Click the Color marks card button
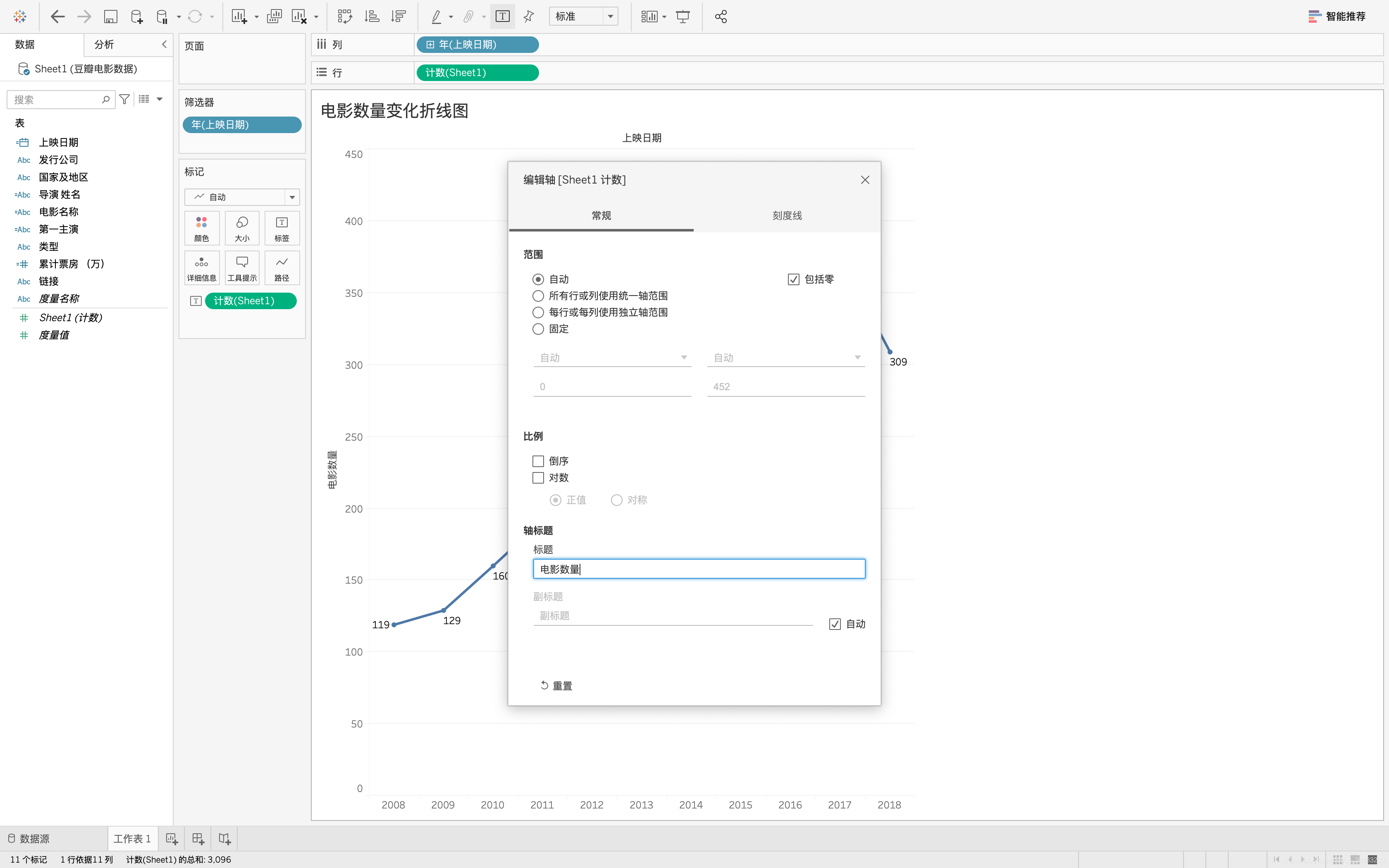Image resolution: width=1389 pixels, height=868 pixels. point(201,228)
